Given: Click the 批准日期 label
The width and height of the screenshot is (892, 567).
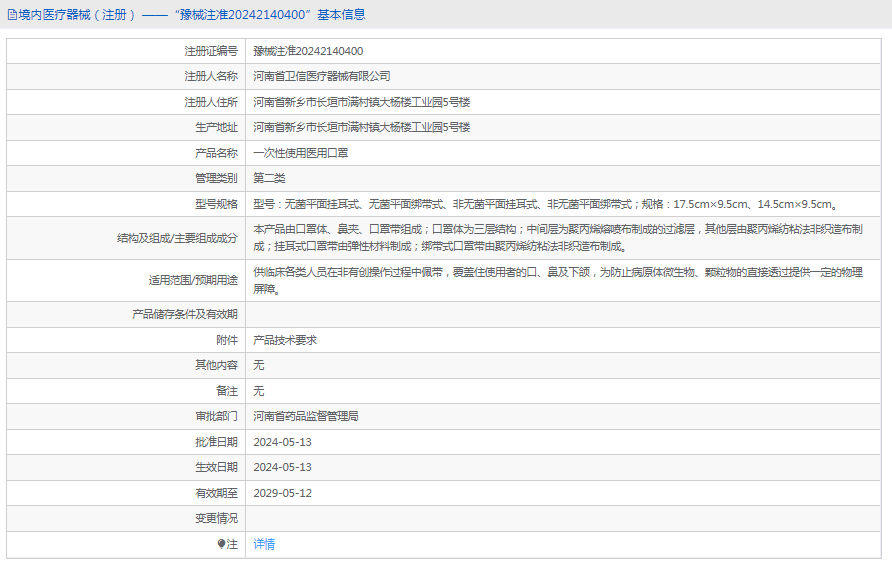Looking at the screenshot, I should 216,442.
